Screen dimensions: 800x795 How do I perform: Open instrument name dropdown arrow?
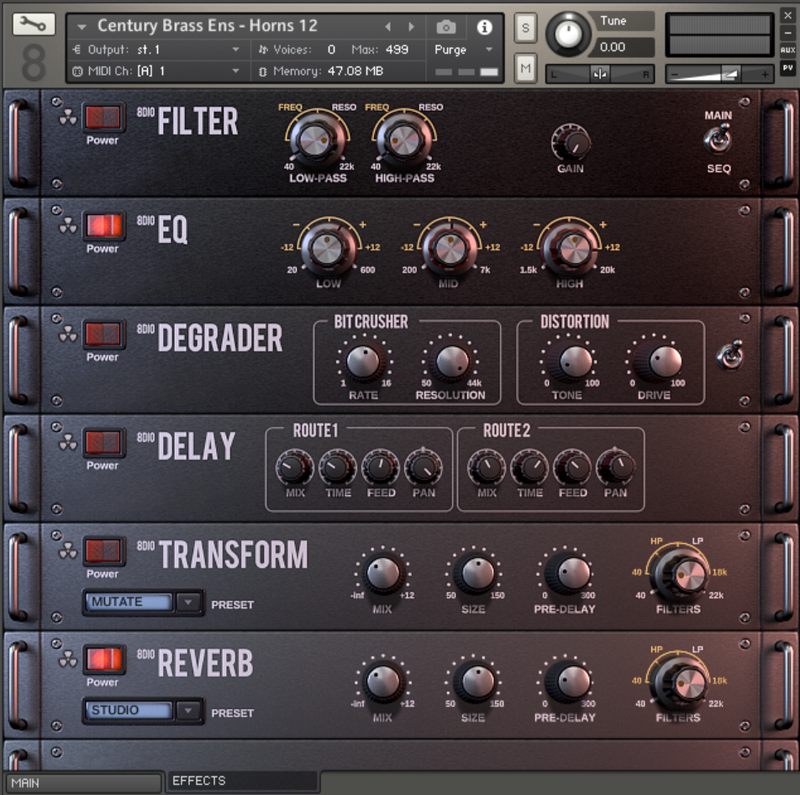(82, 27)
